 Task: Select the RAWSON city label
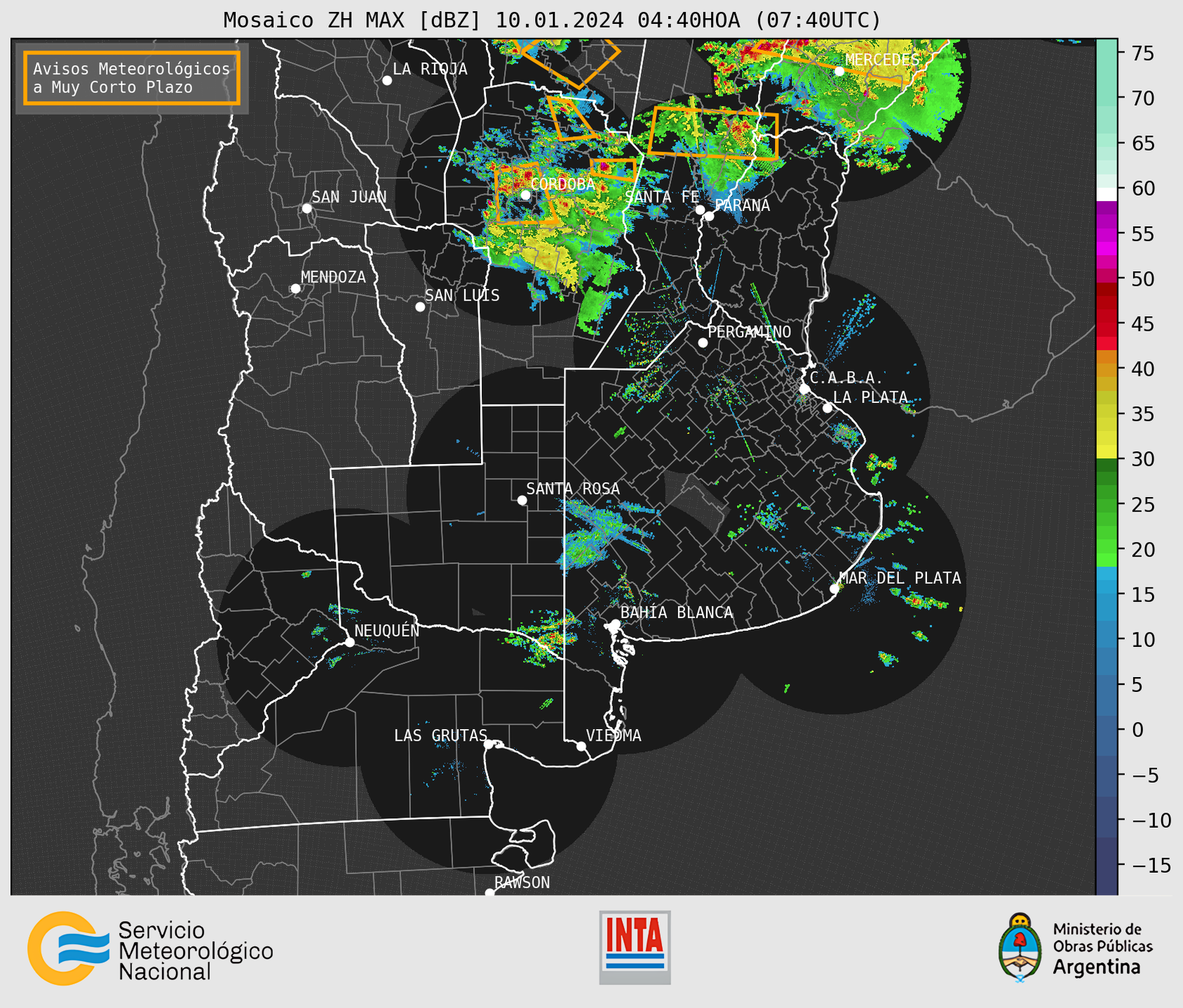[522, 883]
